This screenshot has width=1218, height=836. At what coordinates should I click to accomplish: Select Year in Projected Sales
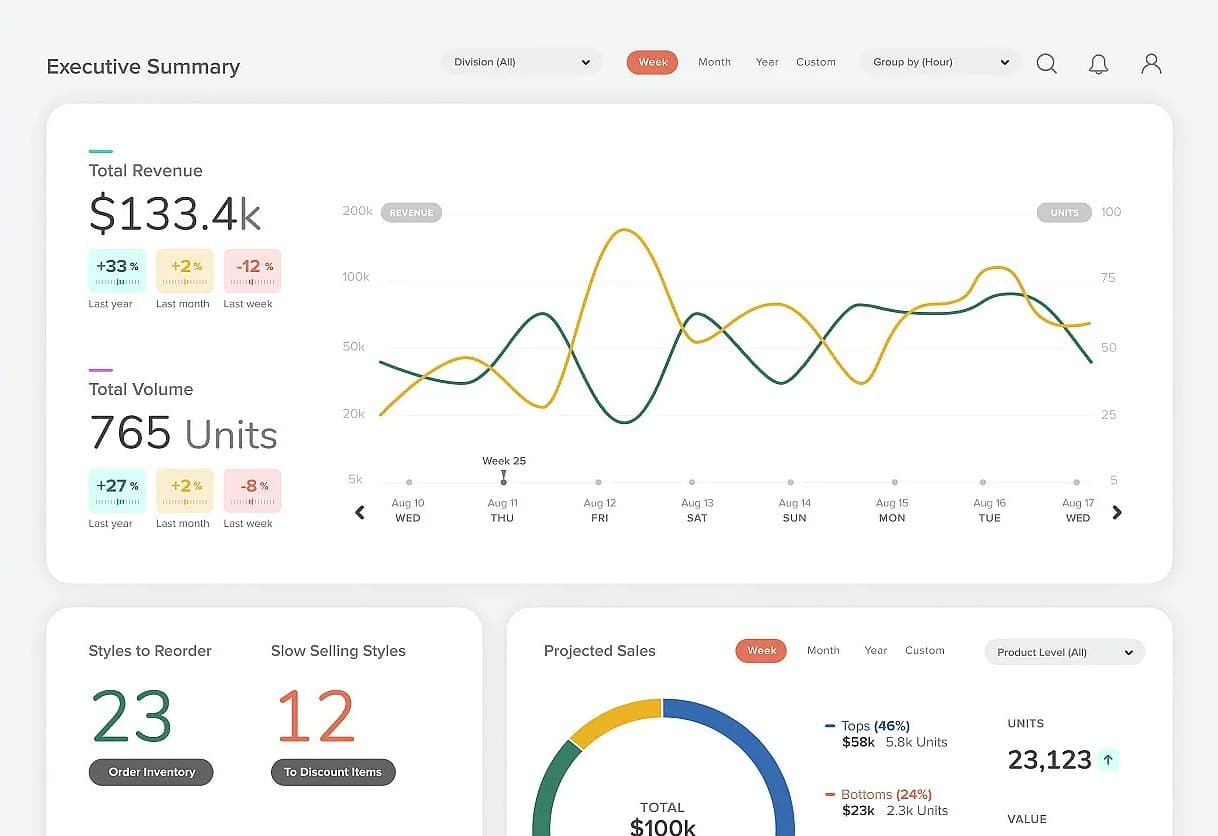point(876,650)
